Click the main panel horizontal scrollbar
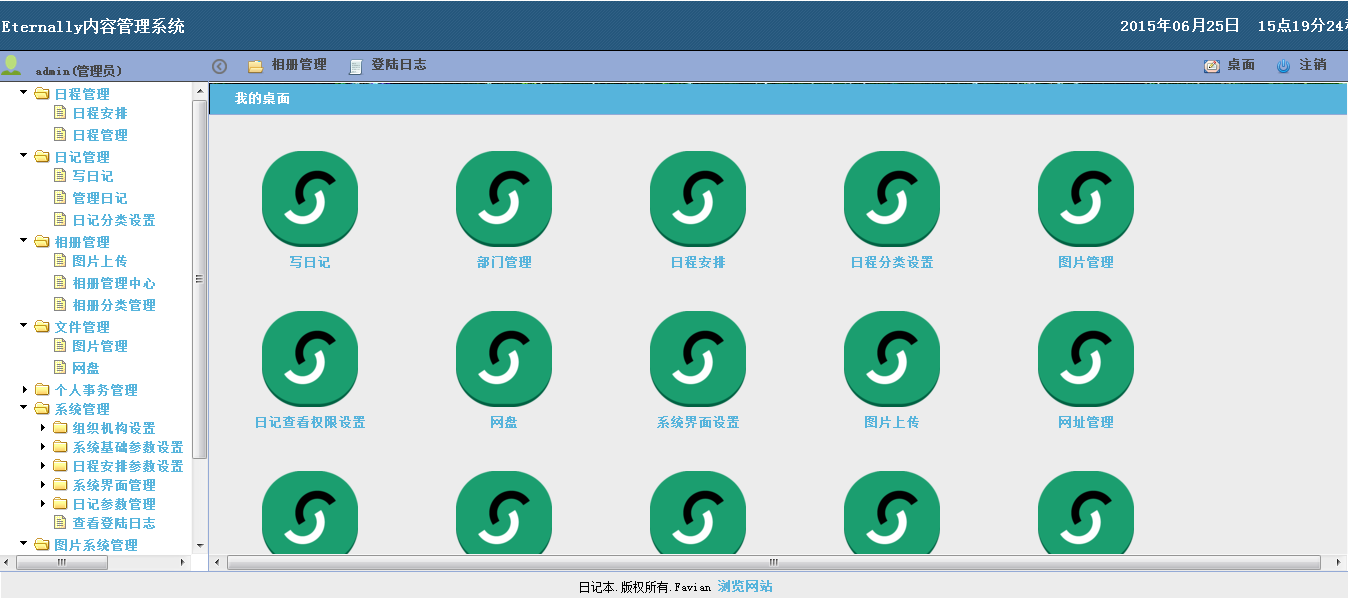Image resolution: width=1348 pixels, height=598 pixels. [x=772, y=563]
